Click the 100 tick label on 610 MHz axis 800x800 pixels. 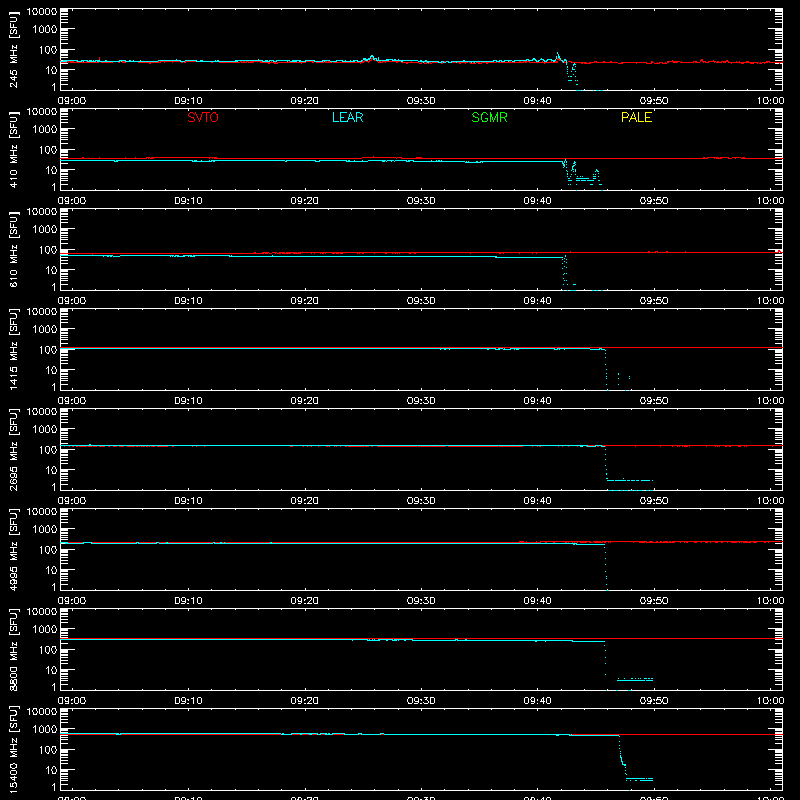tap(48, 250)
